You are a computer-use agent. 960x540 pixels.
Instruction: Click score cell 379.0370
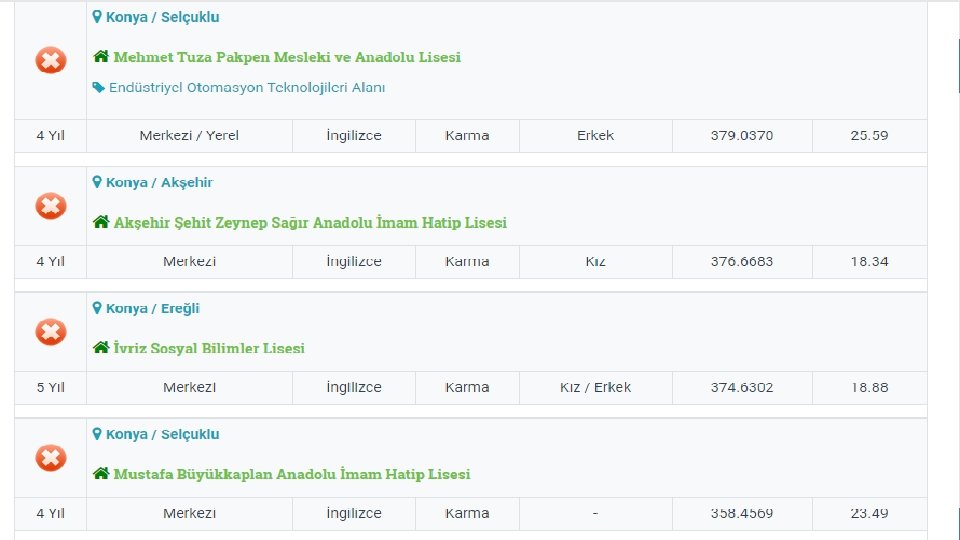[x=742, y=135]
